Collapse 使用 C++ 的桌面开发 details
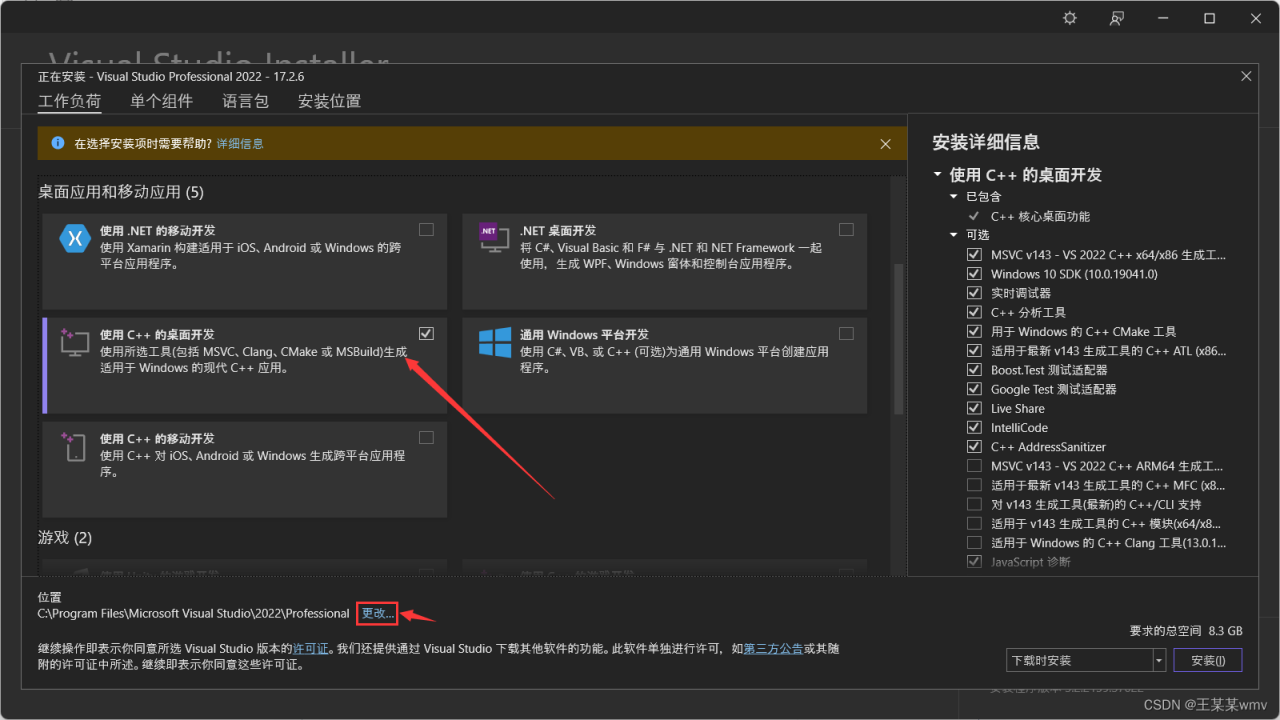The height and width of the screenshot is (720, 1280). pos(938,175)
